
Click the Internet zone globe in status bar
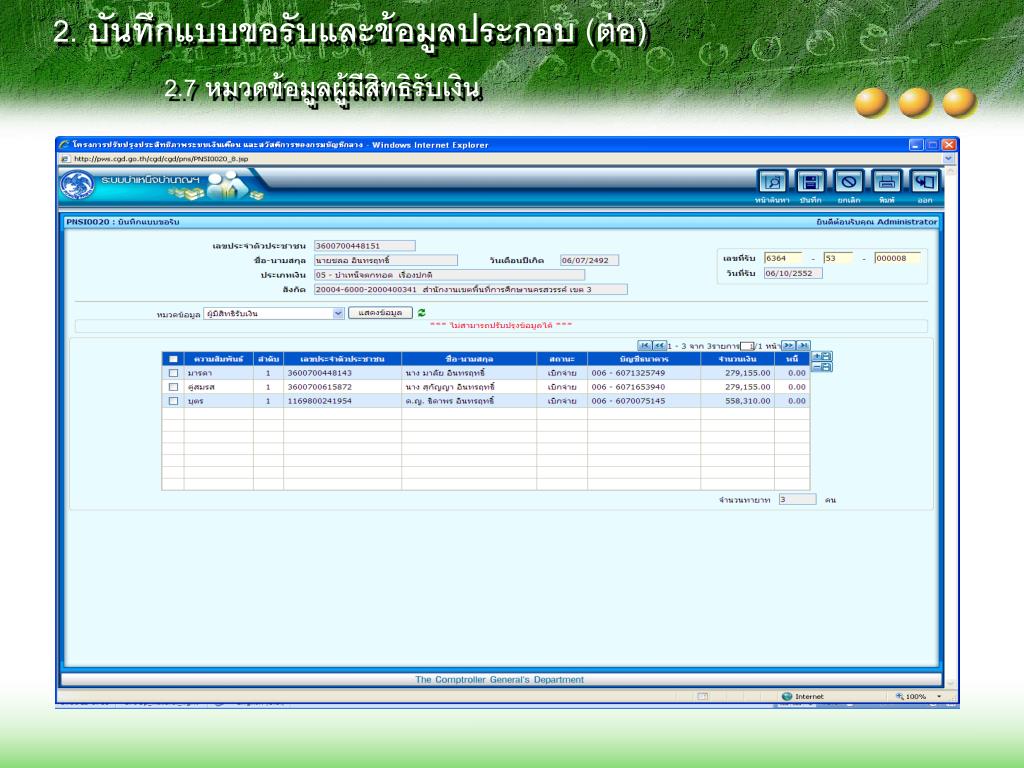click(787, 697)
